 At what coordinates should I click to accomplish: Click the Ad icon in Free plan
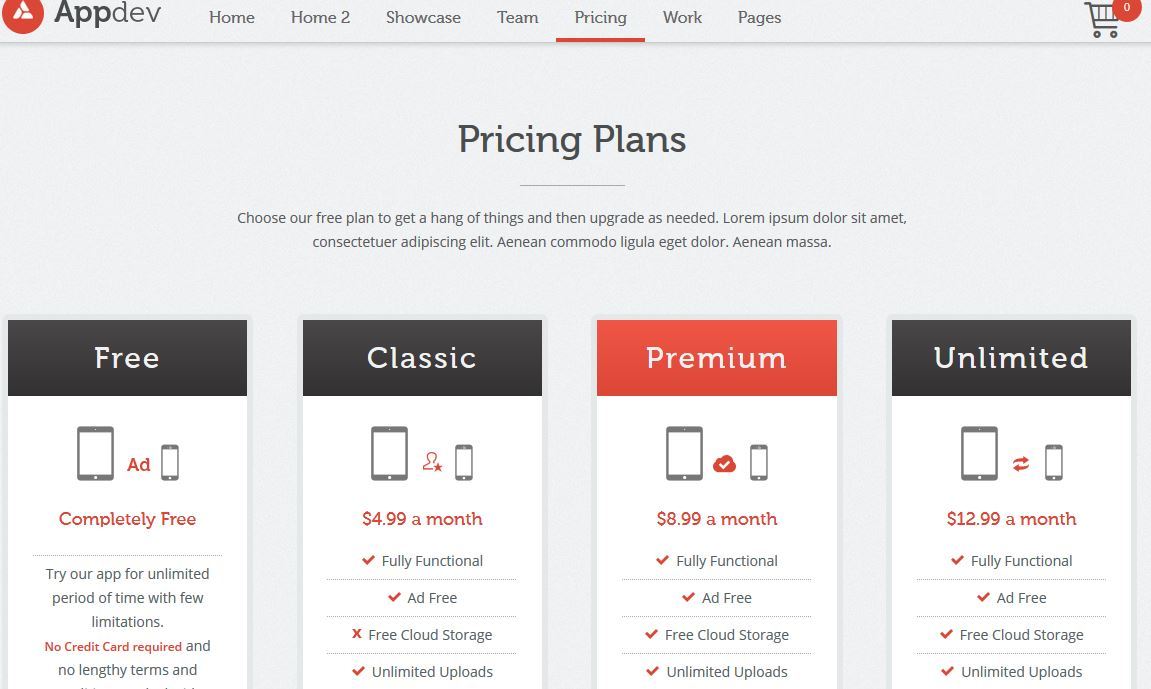pos(139,464)
